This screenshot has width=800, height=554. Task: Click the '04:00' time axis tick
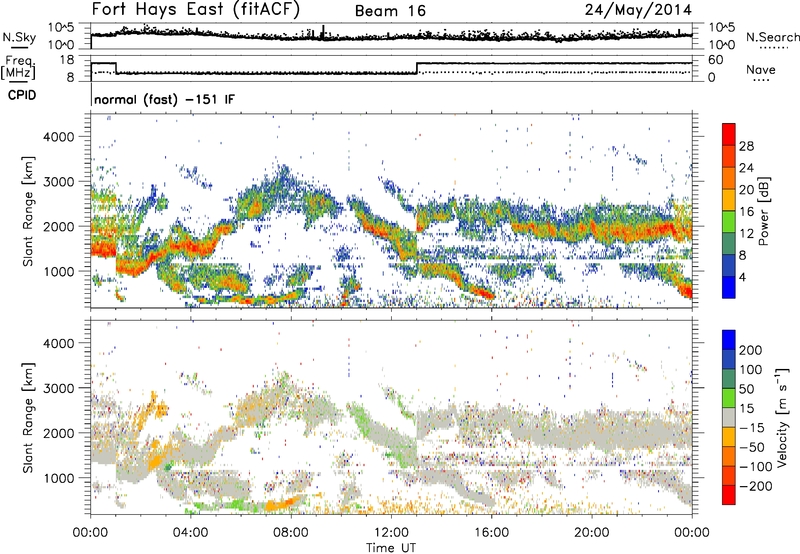190,533
